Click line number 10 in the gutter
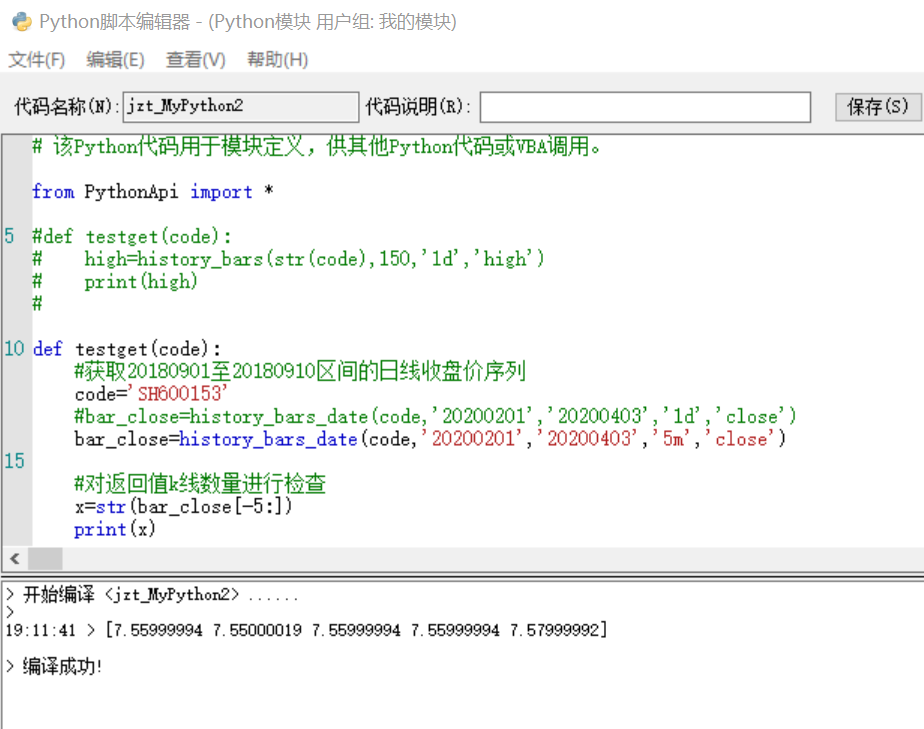 14,348
